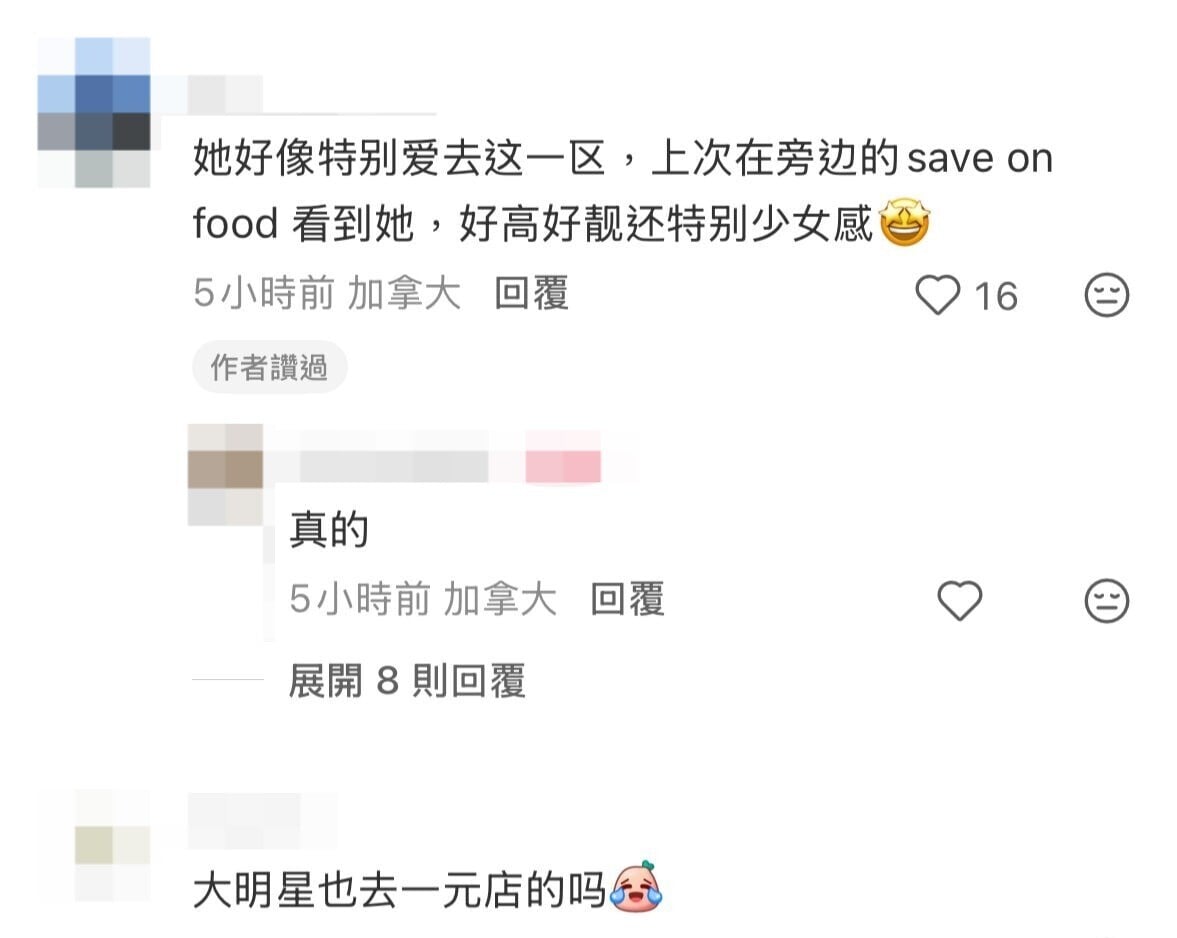Click the crying-laughing emoji in last comment

637,888
